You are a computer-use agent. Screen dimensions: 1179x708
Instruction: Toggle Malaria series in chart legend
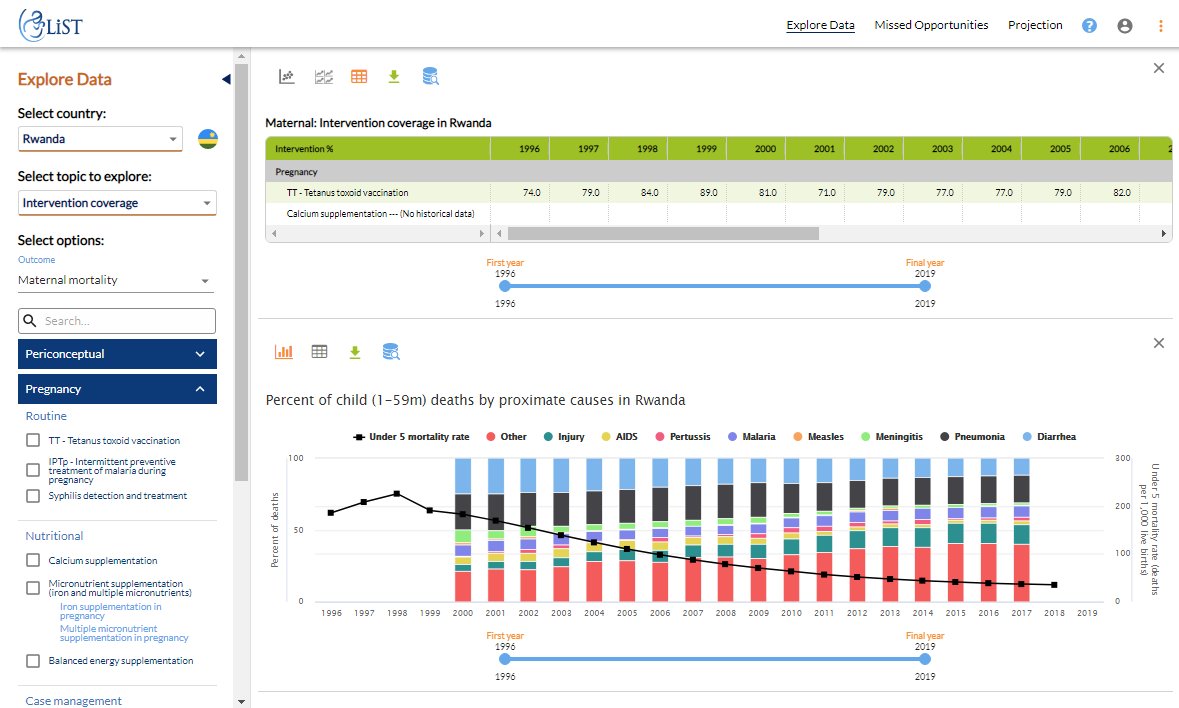point(751,437)
